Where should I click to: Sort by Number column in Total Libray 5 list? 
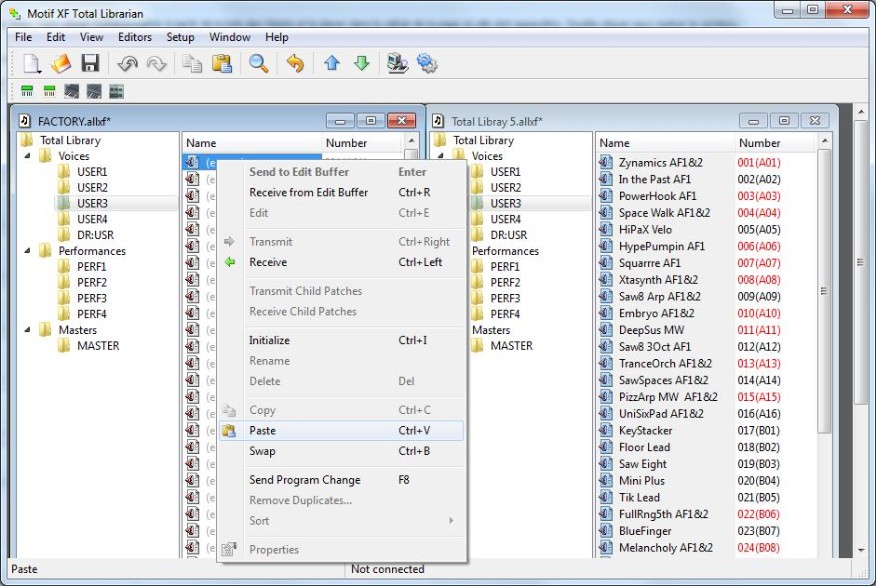coord(776,143)
